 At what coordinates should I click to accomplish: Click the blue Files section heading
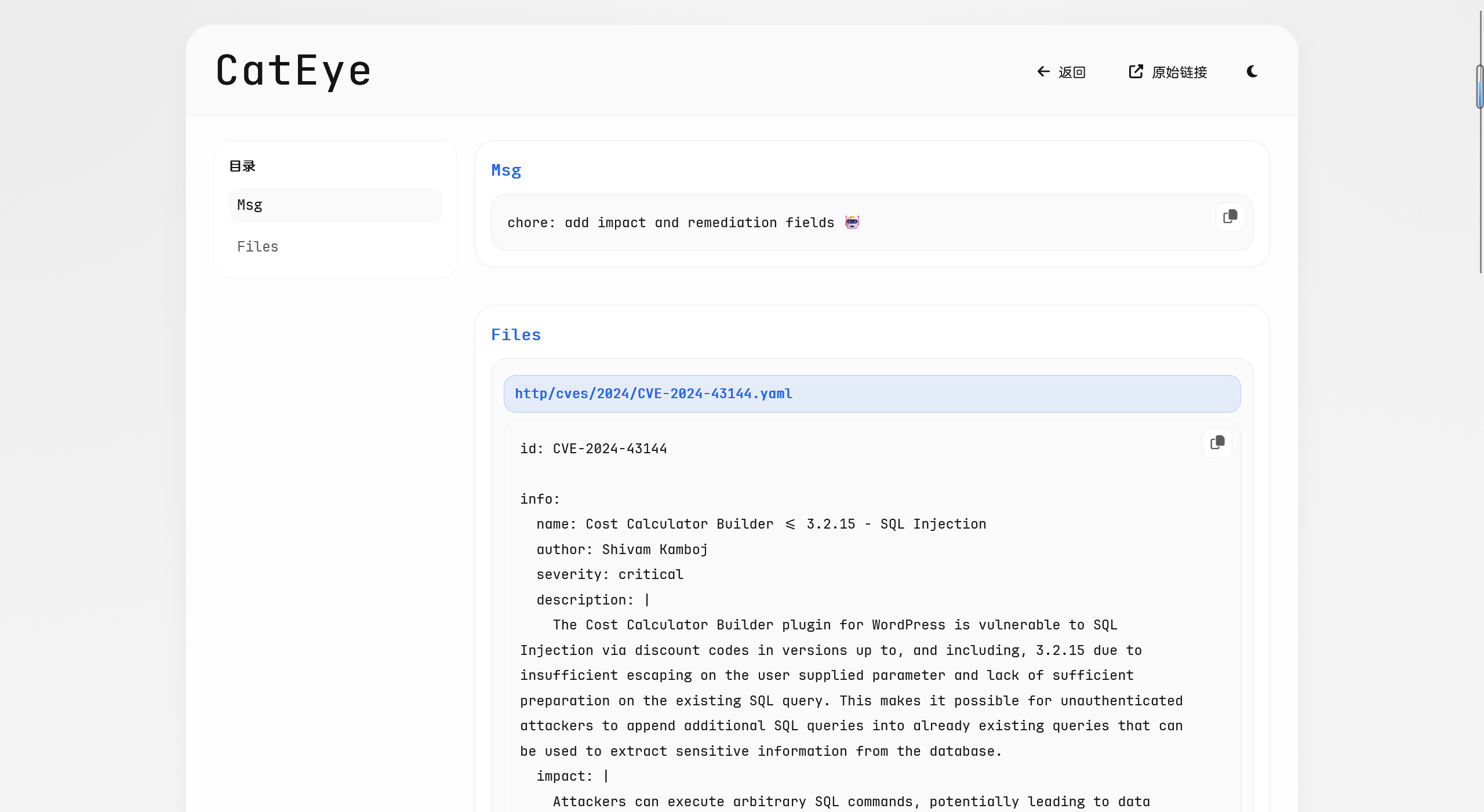click(x=516, y=335)
